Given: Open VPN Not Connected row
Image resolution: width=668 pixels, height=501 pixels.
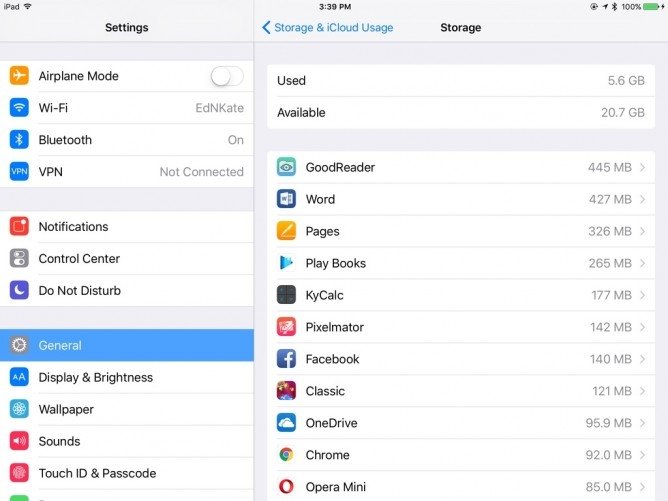Looking at the screenshot, I should pos(127,172).
